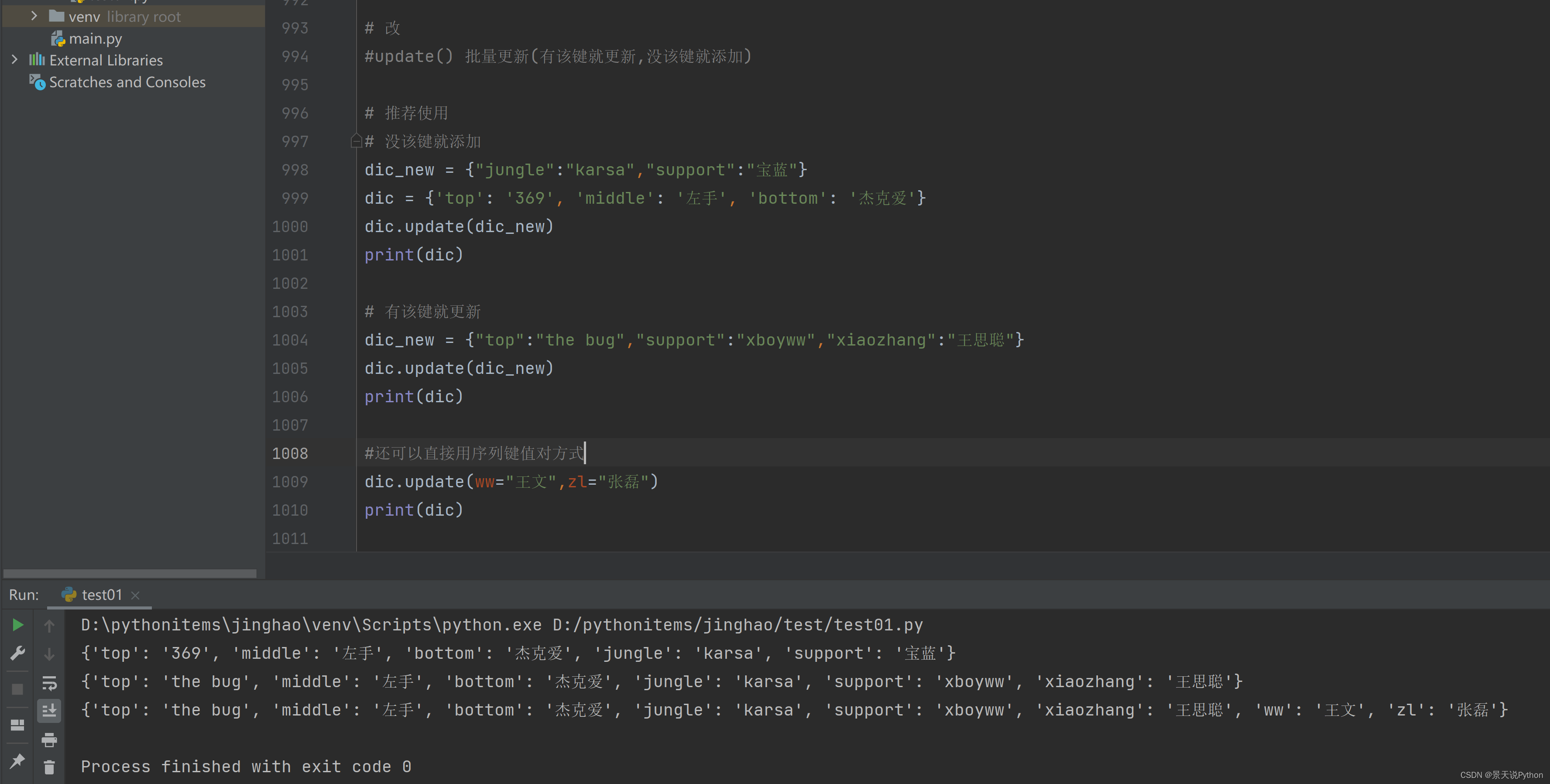Rerun test01 with the green play icon
The height and width of the screenshot is (784, 1550).
(17, 625)
